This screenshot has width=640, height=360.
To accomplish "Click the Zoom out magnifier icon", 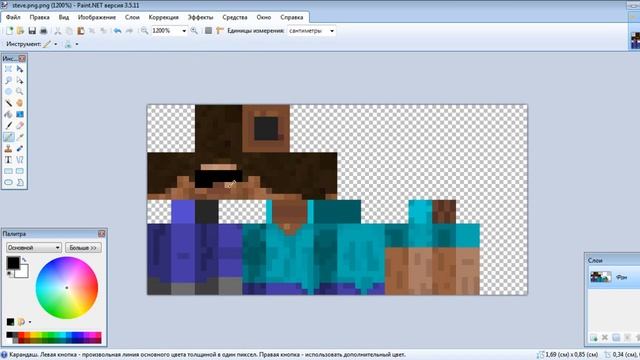I will (144, 31).
